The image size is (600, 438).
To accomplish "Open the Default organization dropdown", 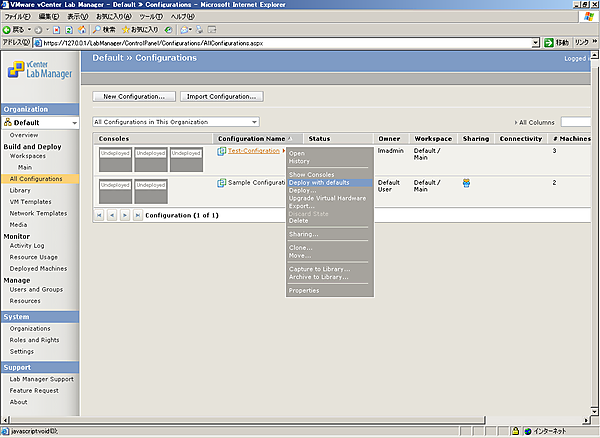I will click(x=72, y=122).
